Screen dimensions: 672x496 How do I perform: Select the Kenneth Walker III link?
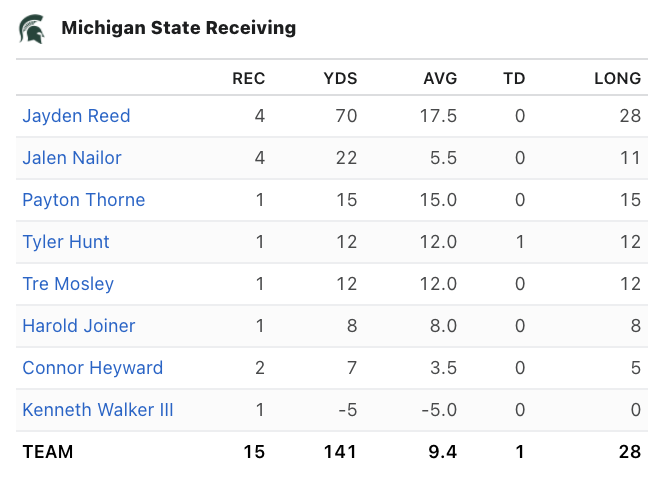pyautogui.click(x=98, y=410)
